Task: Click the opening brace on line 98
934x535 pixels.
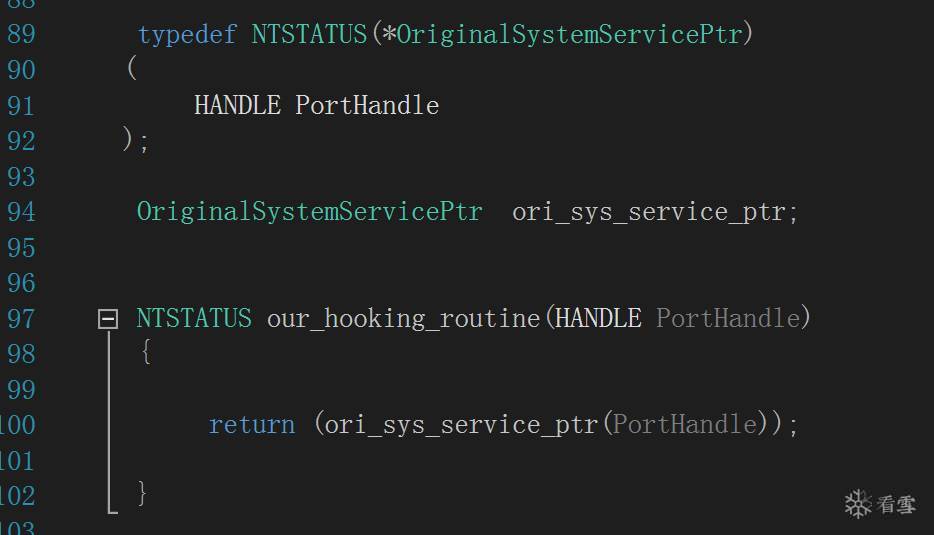Action: tap(146, 351)
